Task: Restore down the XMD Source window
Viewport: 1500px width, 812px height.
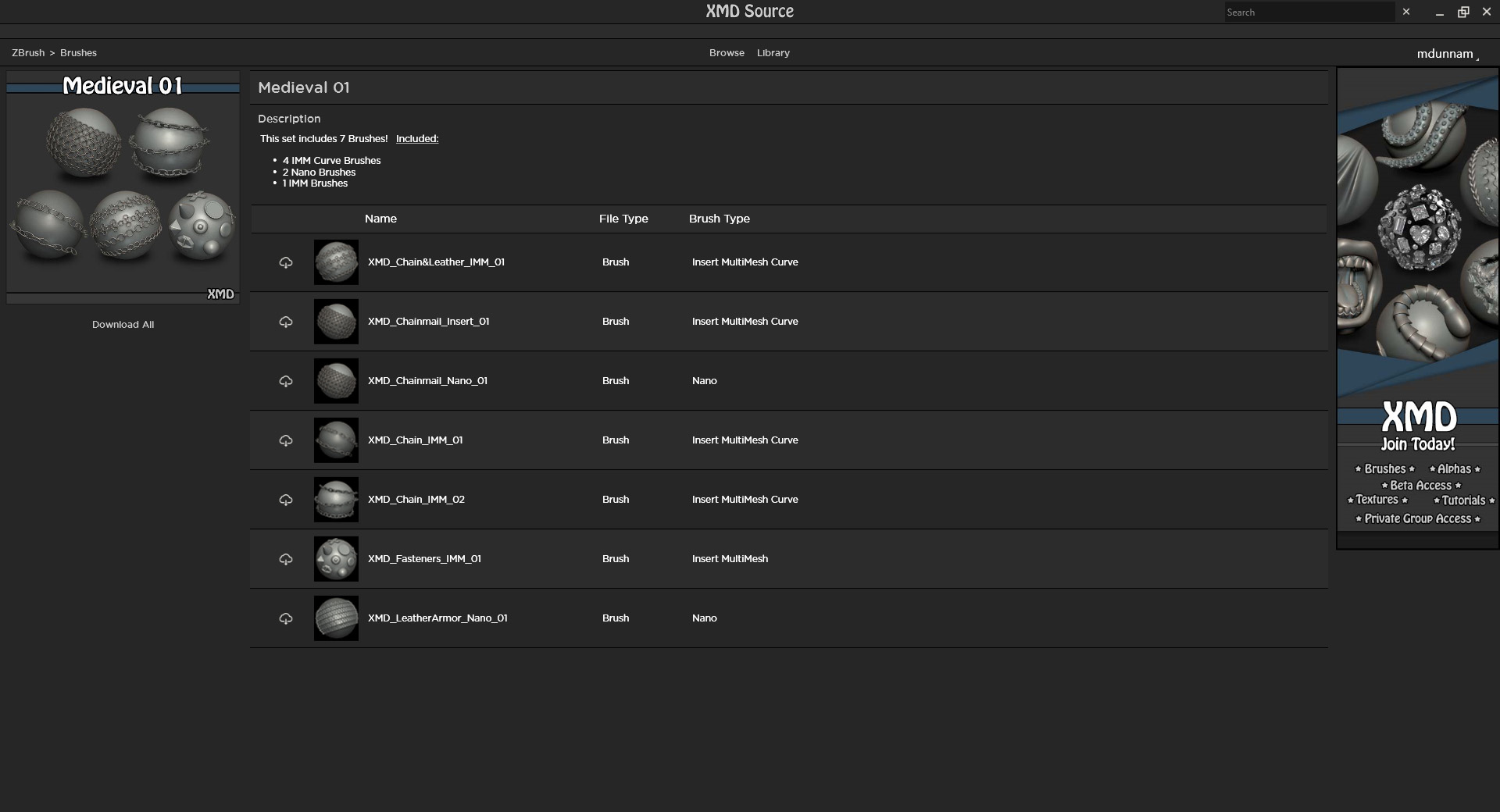Action: click(x=1463, y=12)
